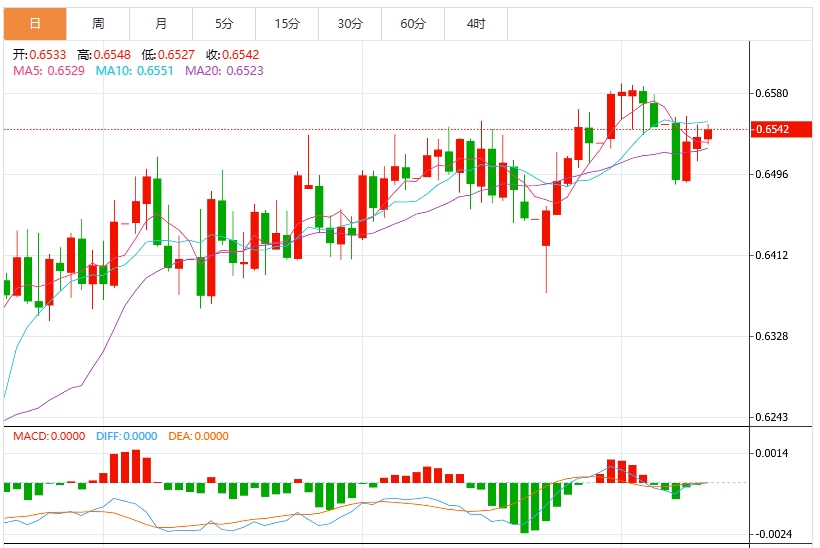Switch to the 月 monthly tab

point(161,24)
